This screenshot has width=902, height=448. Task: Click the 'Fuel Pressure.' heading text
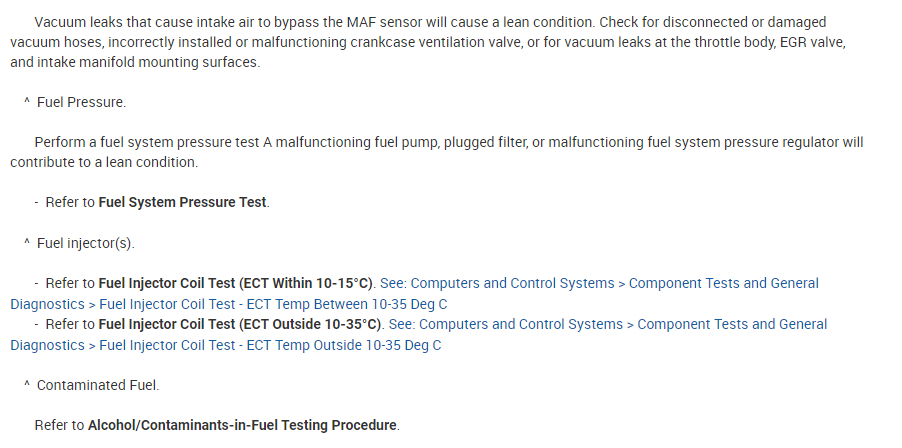click(x=81, y=102)
